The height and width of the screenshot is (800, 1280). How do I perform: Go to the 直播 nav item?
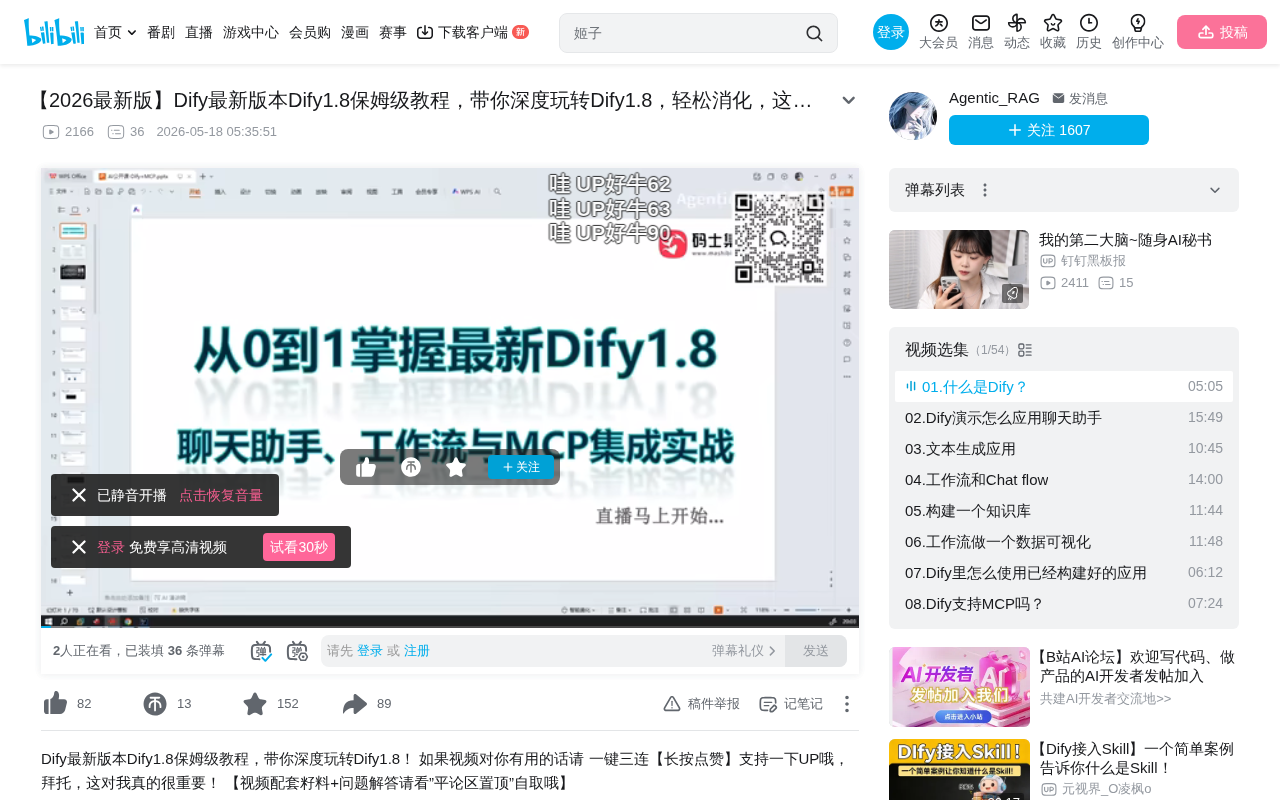pos(199,32)
